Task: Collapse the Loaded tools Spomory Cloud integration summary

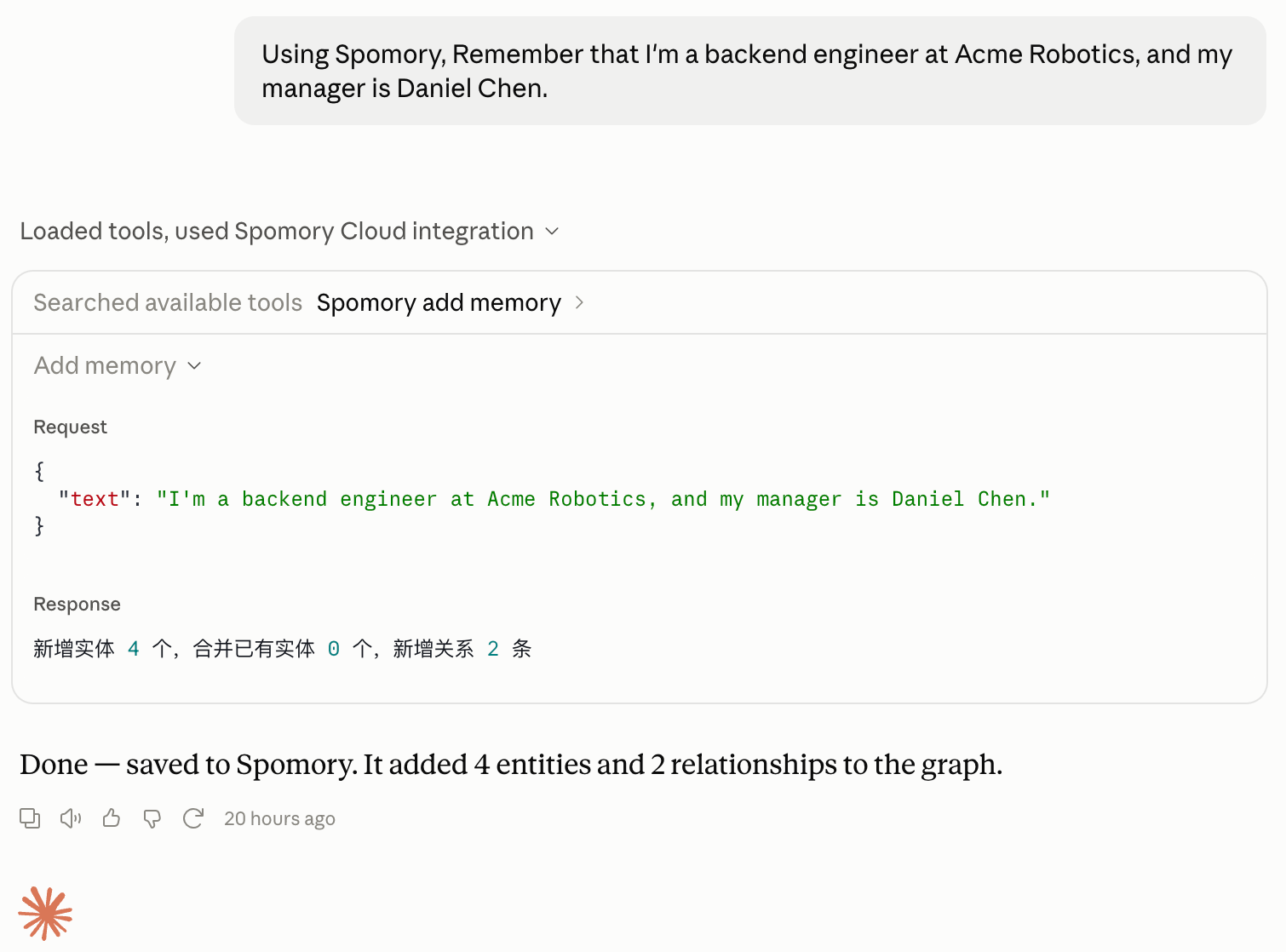Action: (290, 231)
